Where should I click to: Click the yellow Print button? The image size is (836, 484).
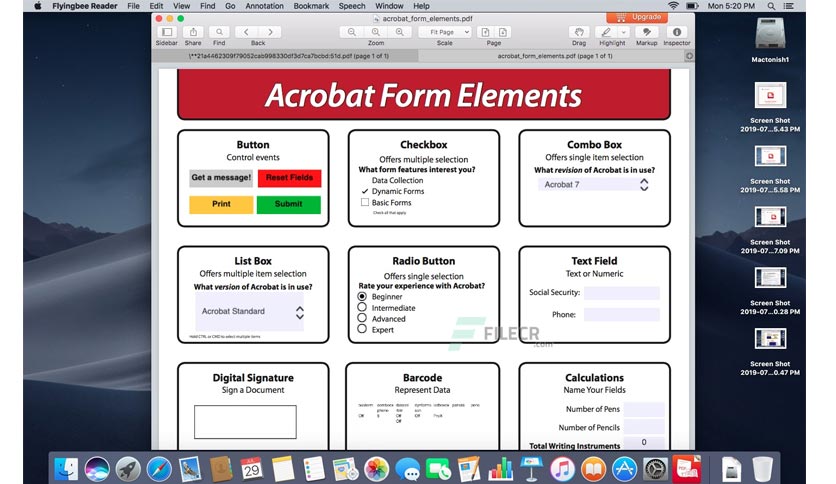pyautogui.click(x=221, y=204)
